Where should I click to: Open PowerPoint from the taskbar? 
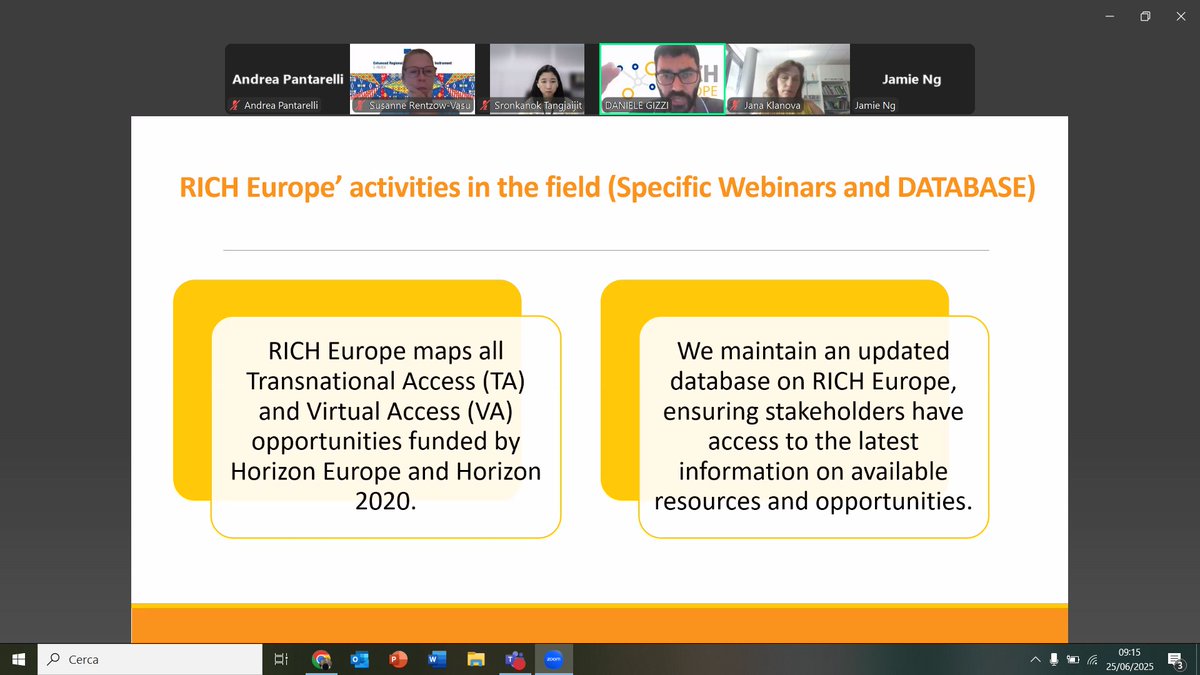tap(398, 659)
